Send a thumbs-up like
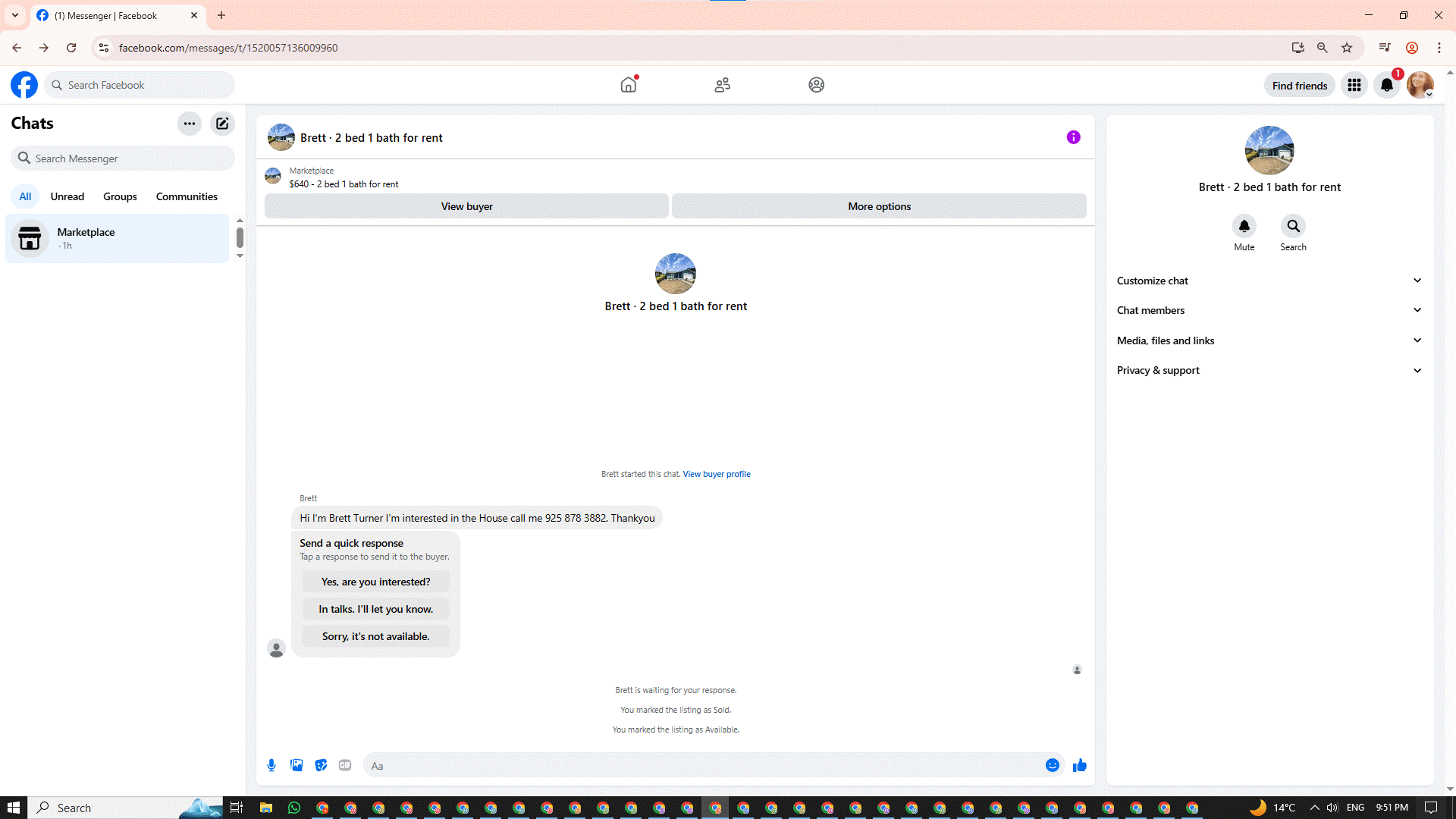Screen dimensions: 1456x819 (x=1080, y=766)
